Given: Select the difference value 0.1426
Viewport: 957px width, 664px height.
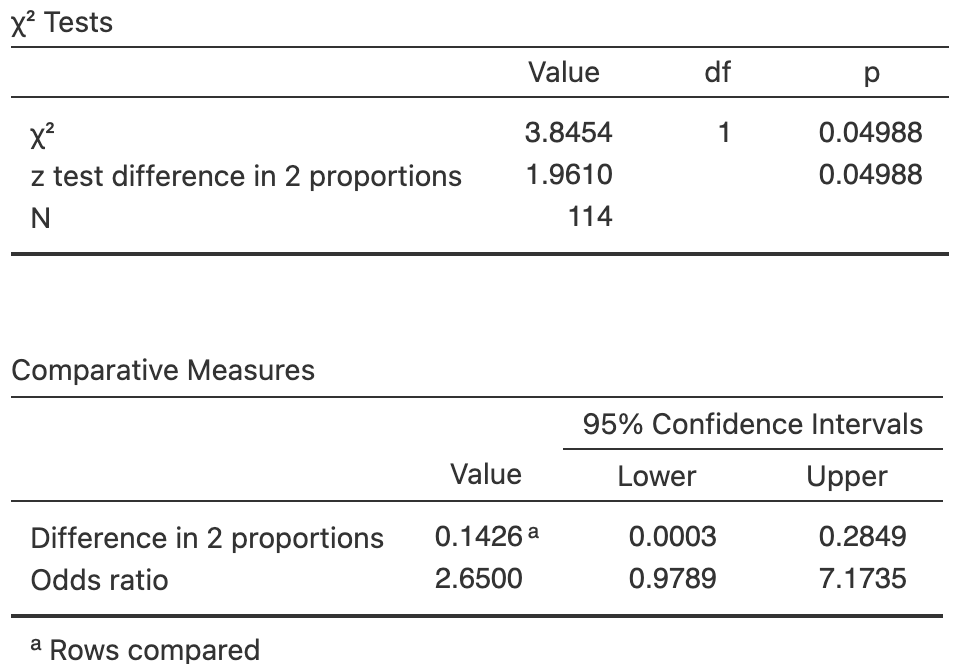Looking at the screenshot, I should (x=478, y=537).
